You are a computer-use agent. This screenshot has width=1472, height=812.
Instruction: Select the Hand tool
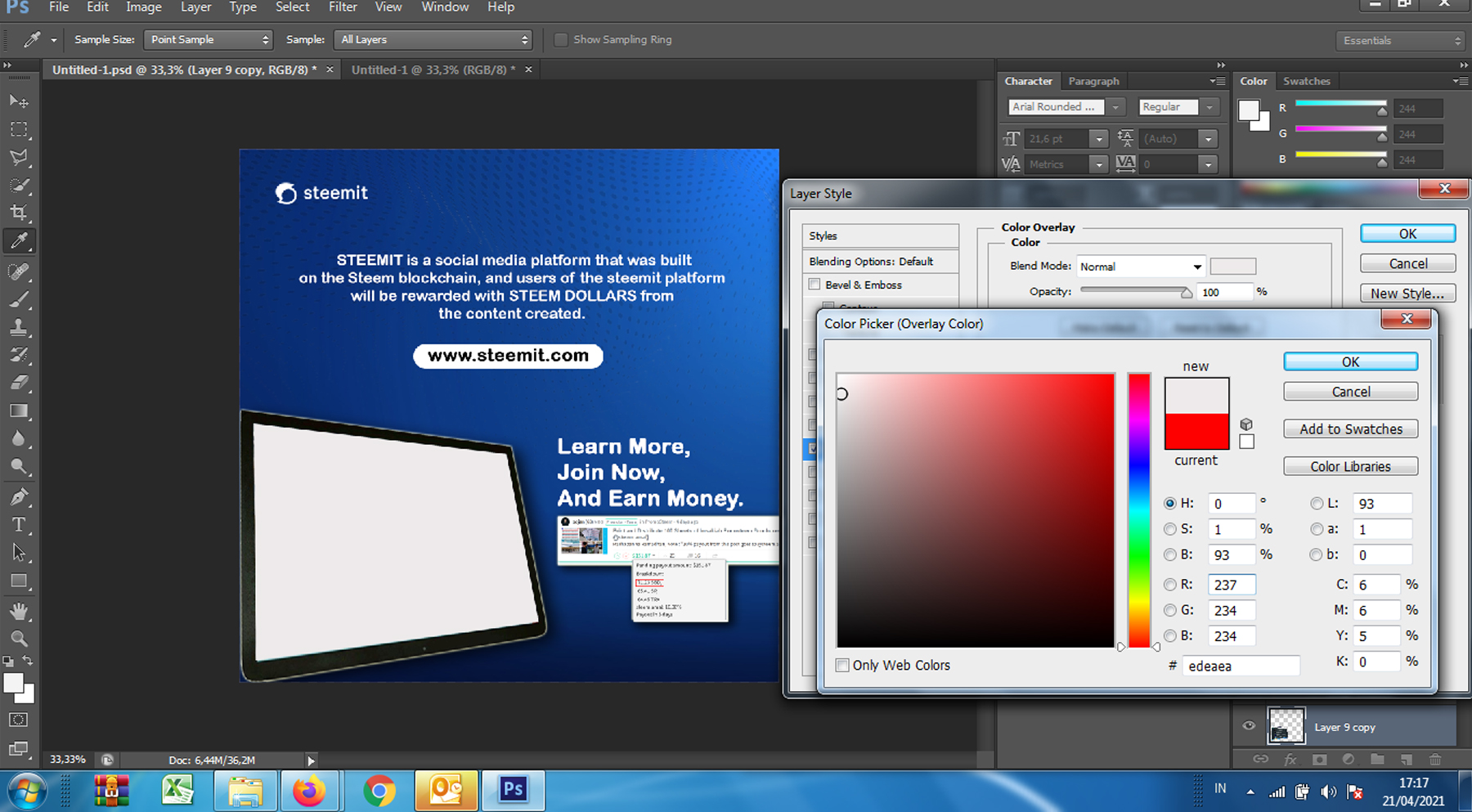click(19, 611)
